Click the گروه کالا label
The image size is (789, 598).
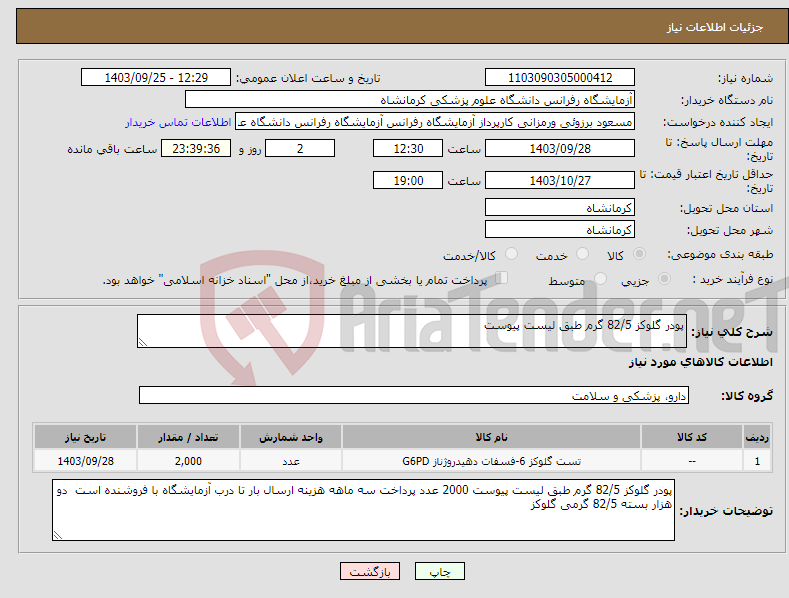(x=747, y=396)
